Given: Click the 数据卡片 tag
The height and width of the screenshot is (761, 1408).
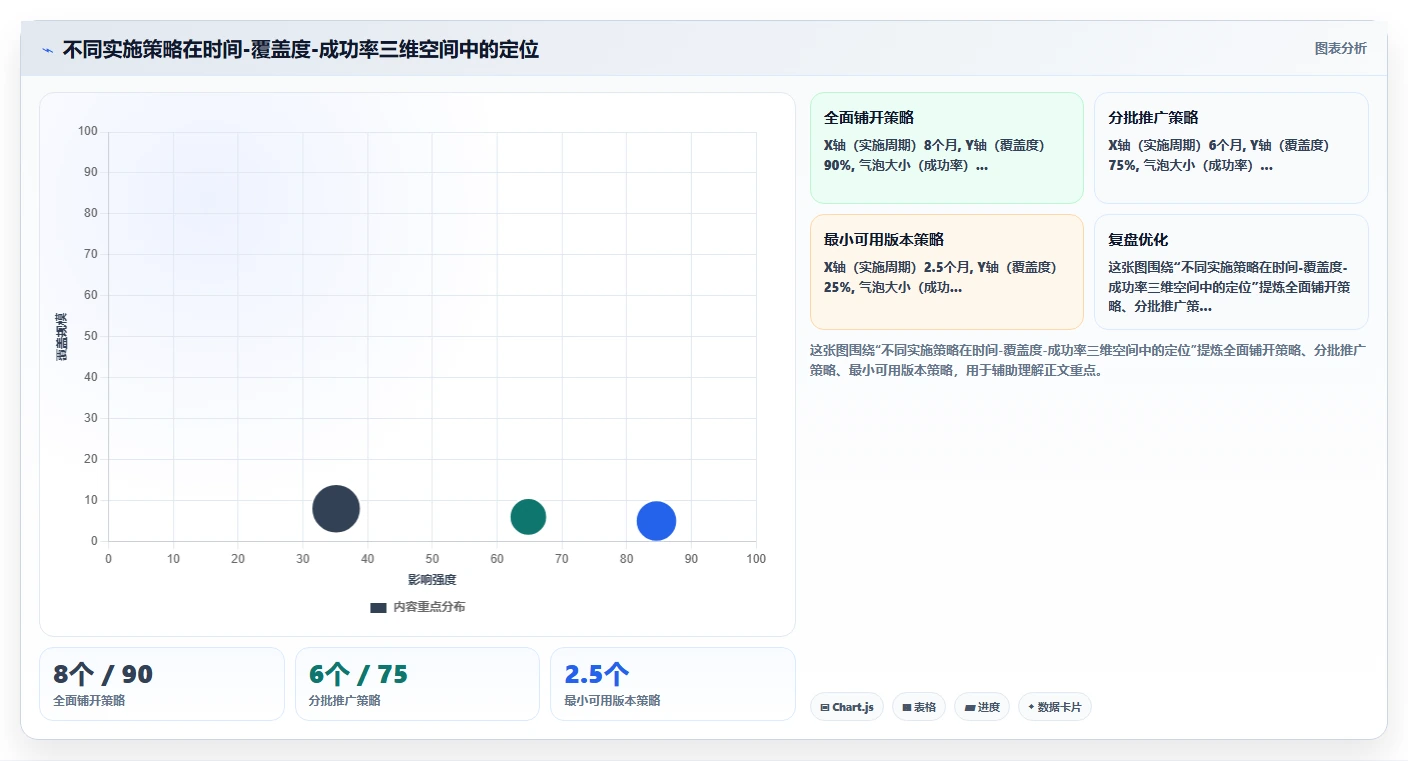Looking at the screenshot, I should [1054, 707].
